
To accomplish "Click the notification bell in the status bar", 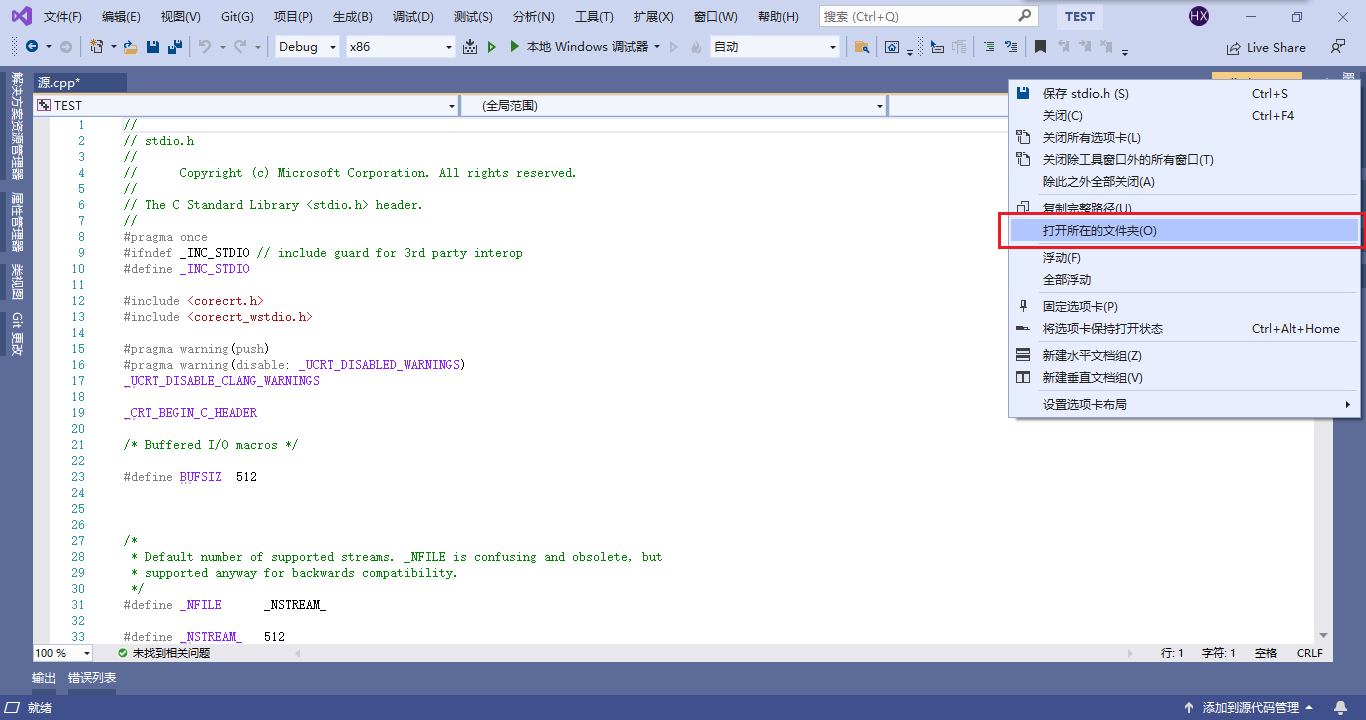I will coord(1338,706).
